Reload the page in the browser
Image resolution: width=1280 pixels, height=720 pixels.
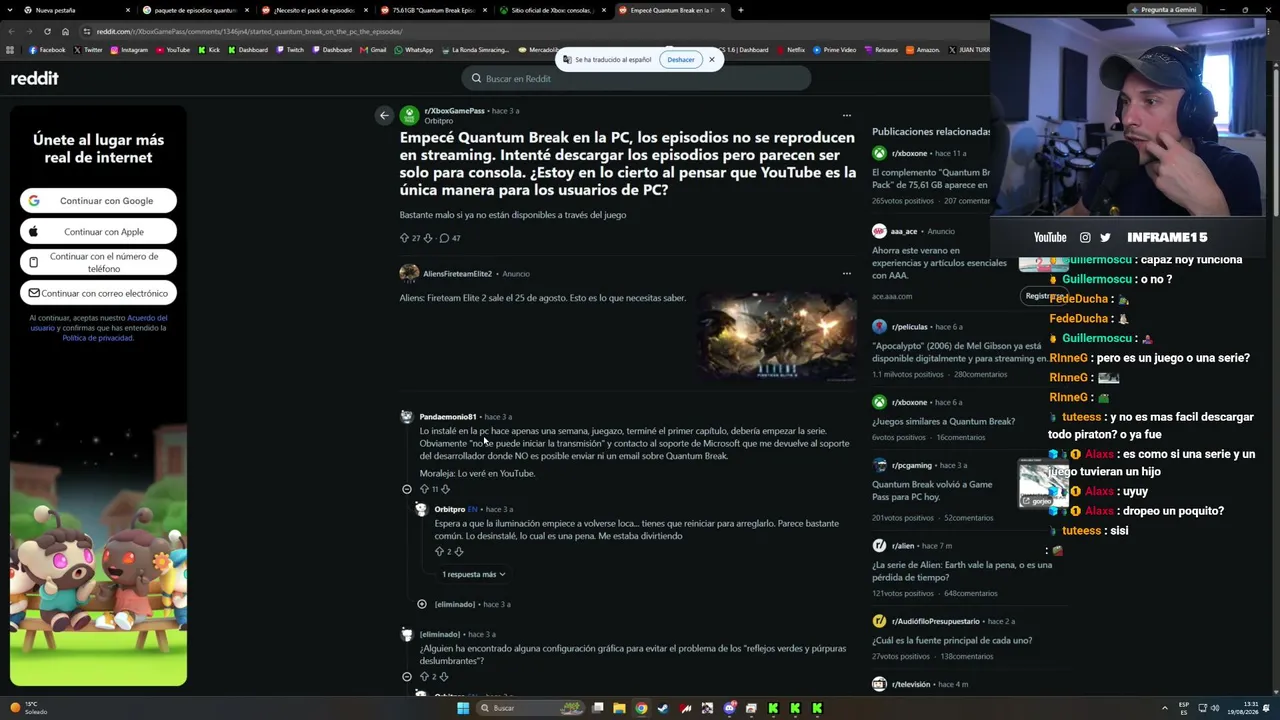pos(48,31)
